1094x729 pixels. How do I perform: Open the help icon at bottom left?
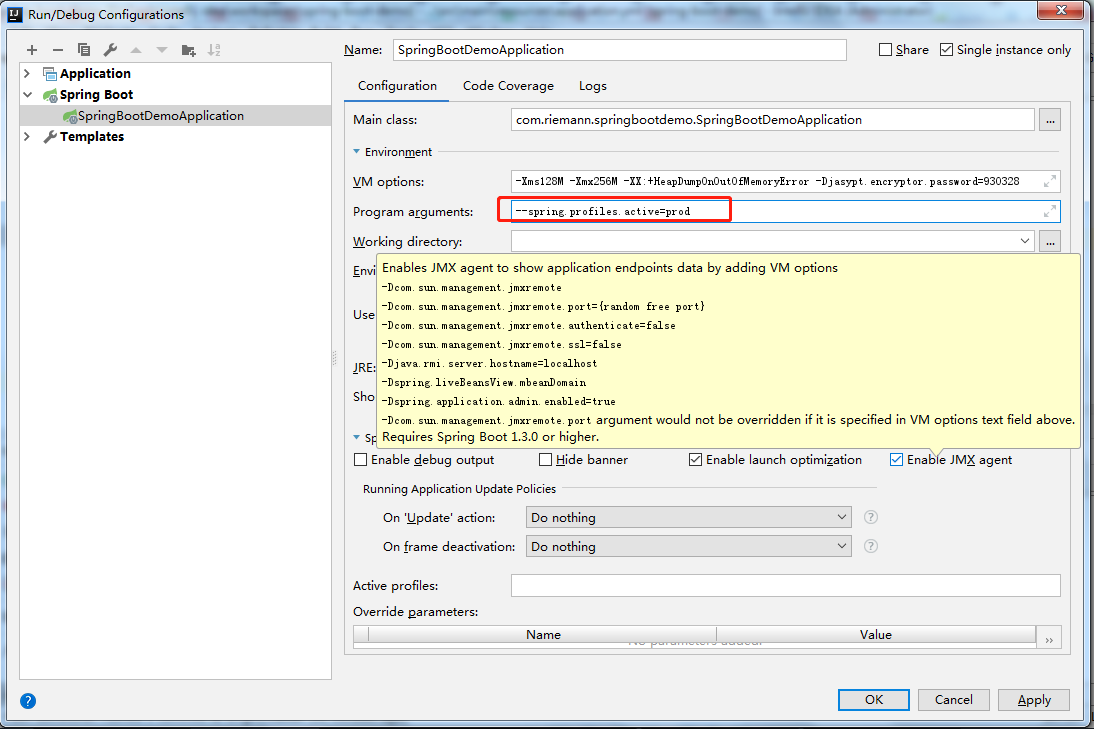pyautogui.click(x=27, y=701)
